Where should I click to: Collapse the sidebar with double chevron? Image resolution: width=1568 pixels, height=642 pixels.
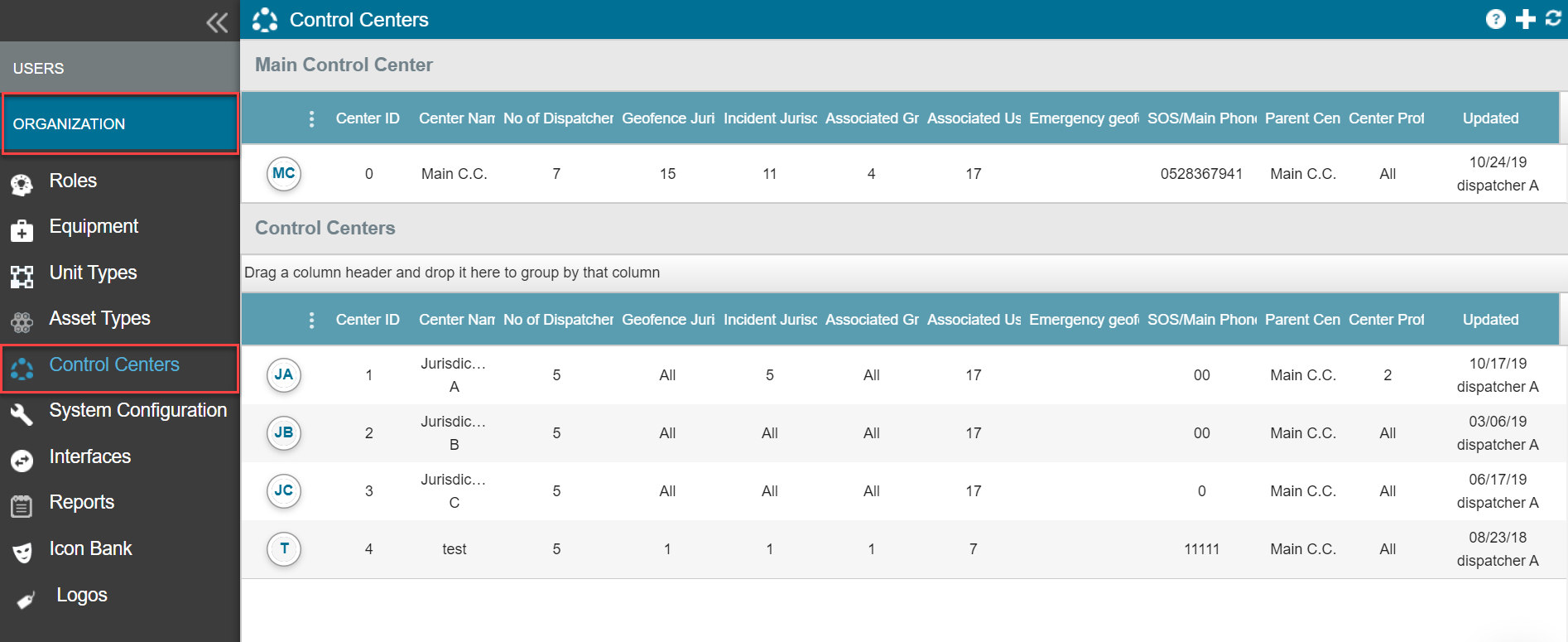click(217, 22)
